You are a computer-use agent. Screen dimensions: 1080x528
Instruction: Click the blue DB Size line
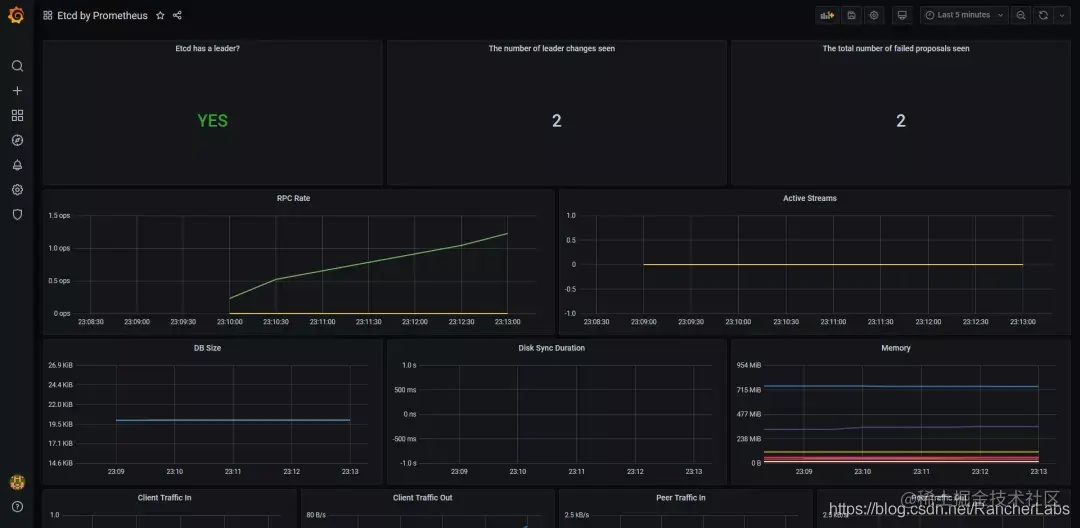(233, 420)
